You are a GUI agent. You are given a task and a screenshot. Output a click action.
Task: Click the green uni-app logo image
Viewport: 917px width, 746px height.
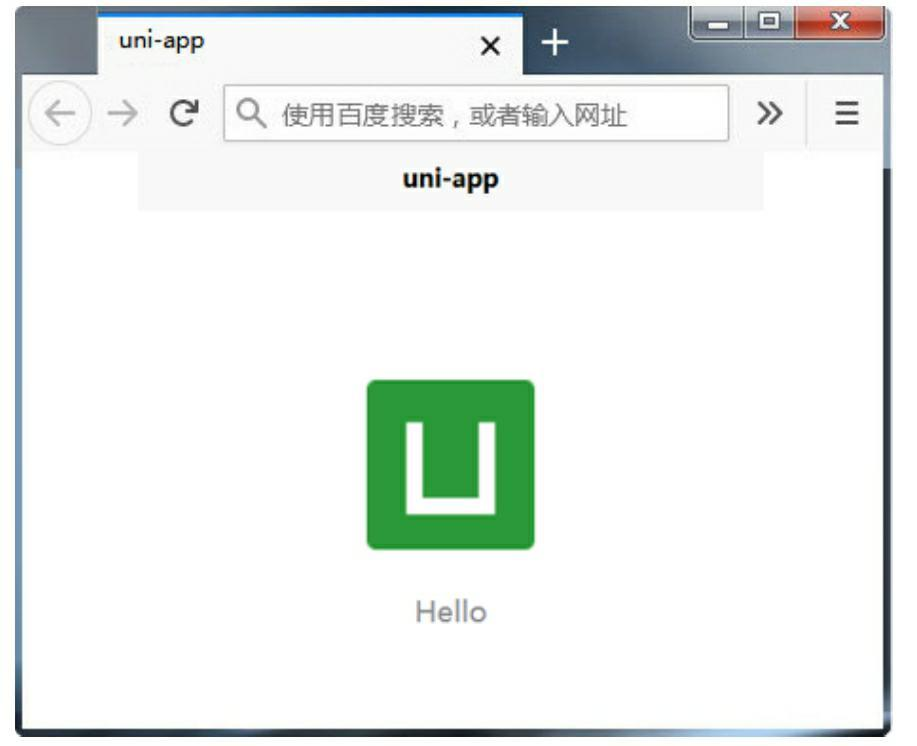450,465
